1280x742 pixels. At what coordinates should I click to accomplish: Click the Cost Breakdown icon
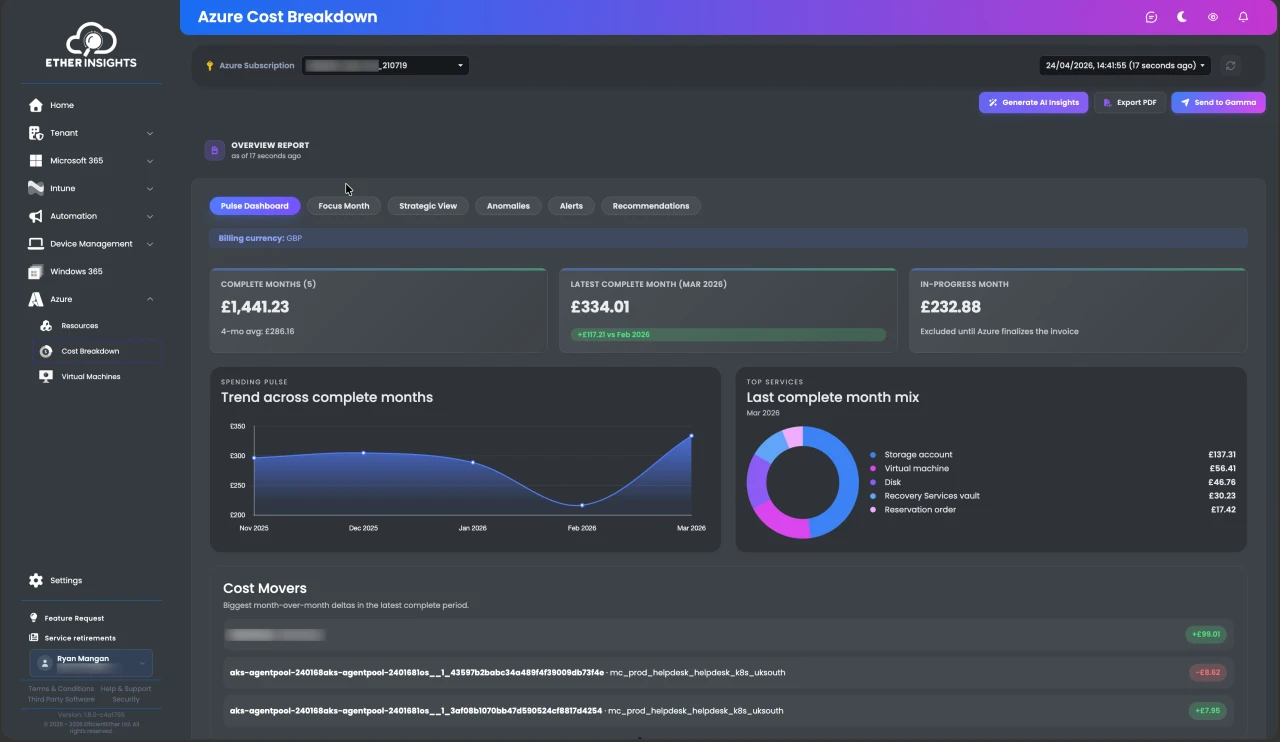(46, 351)
